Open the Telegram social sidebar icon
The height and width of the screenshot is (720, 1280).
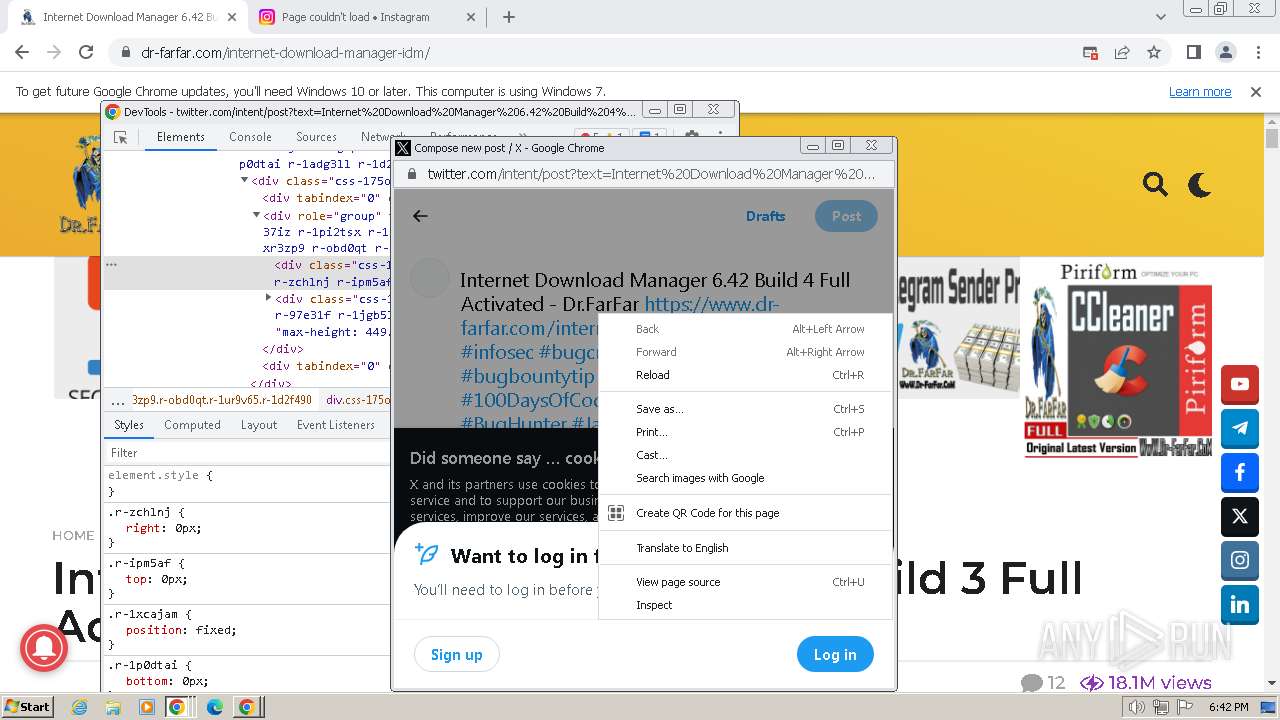click(1240, 428)
